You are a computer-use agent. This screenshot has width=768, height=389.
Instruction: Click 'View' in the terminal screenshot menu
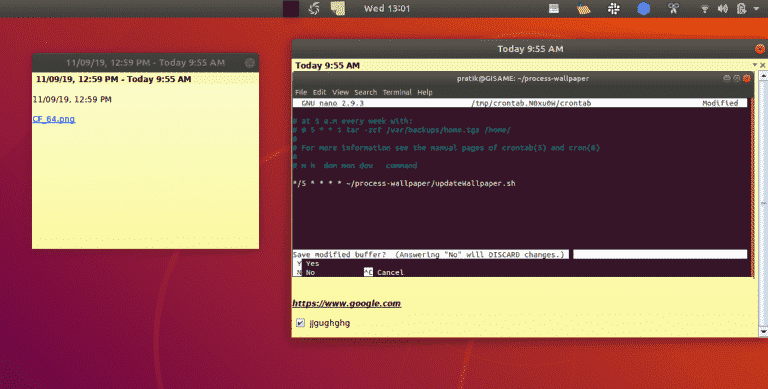[340, 92]
